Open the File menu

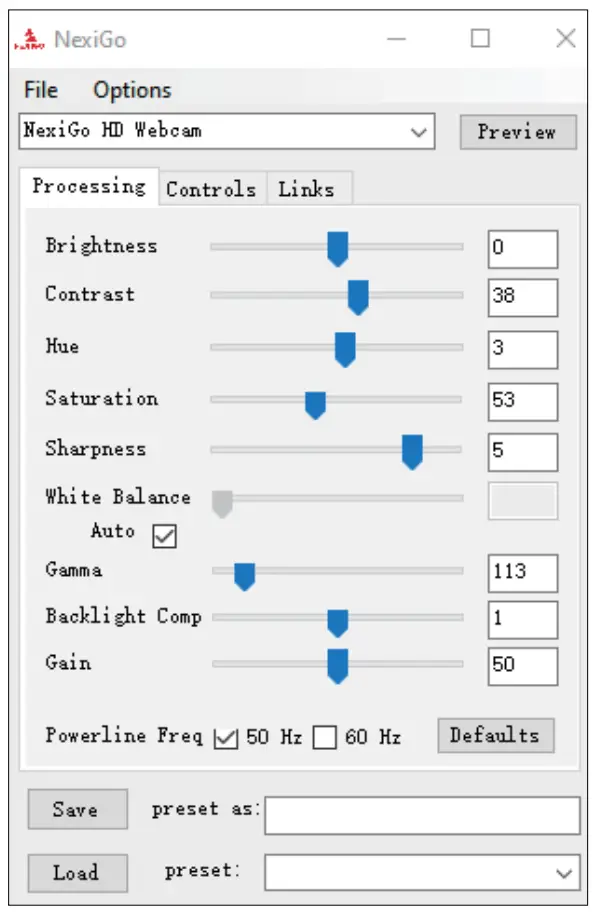(40, 90)
